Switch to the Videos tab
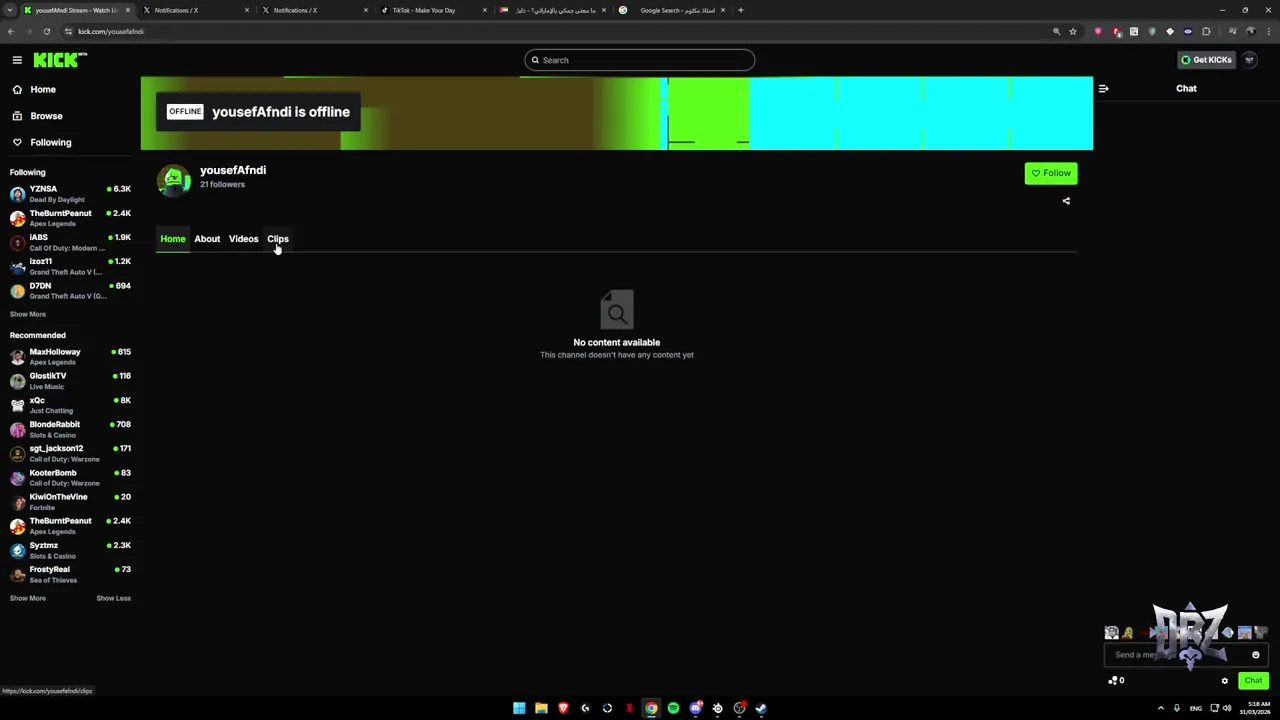 tap(243, 239)
